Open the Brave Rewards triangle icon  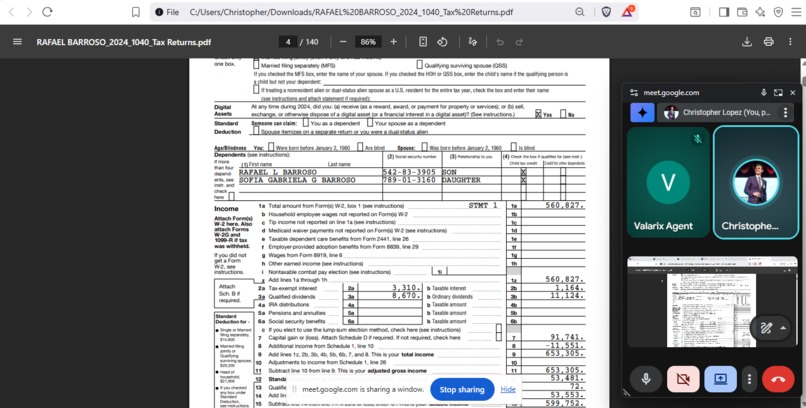628,11
